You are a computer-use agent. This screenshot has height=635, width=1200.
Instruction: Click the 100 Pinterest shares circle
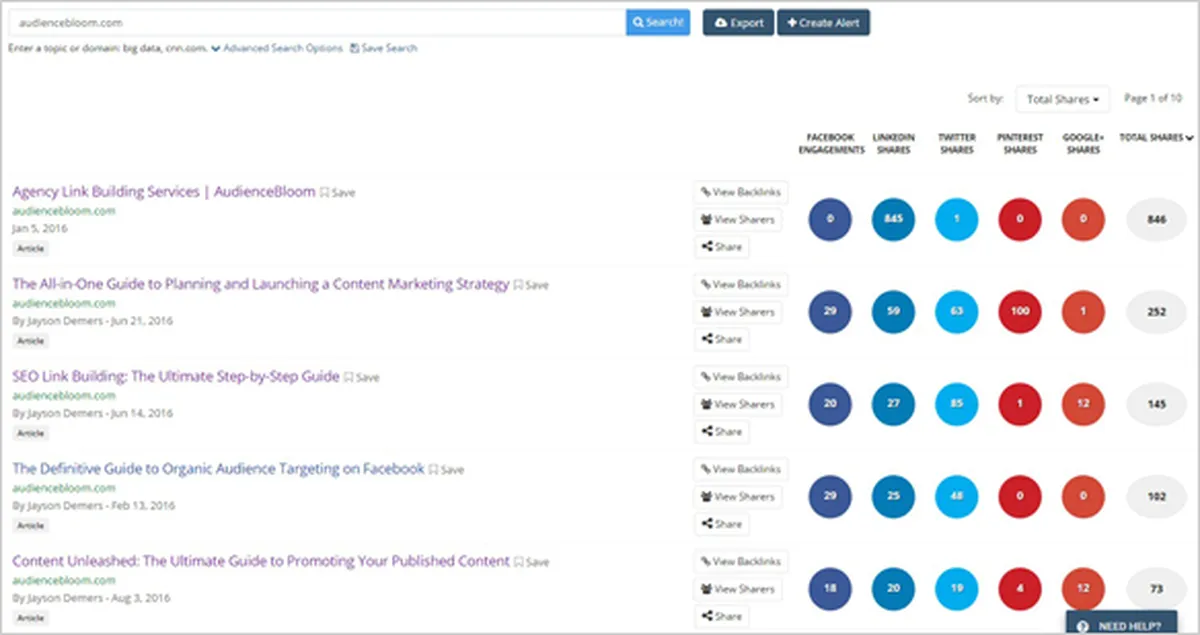[1020, 312]
